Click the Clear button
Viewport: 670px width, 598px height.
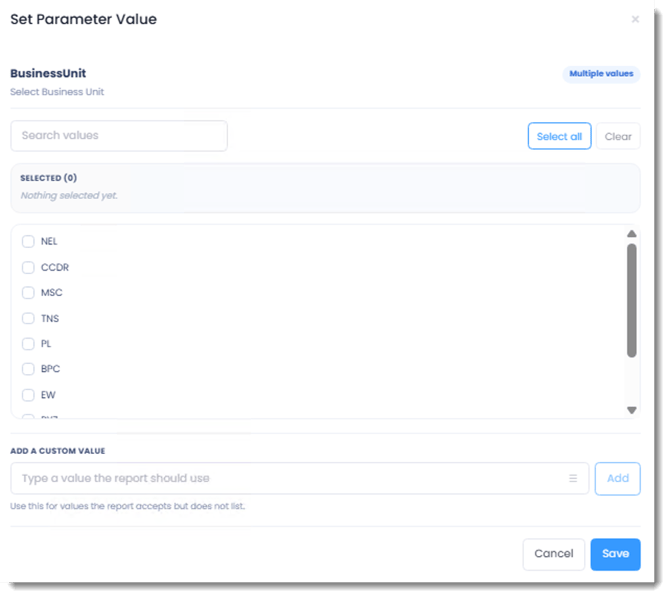click(618, 136)
